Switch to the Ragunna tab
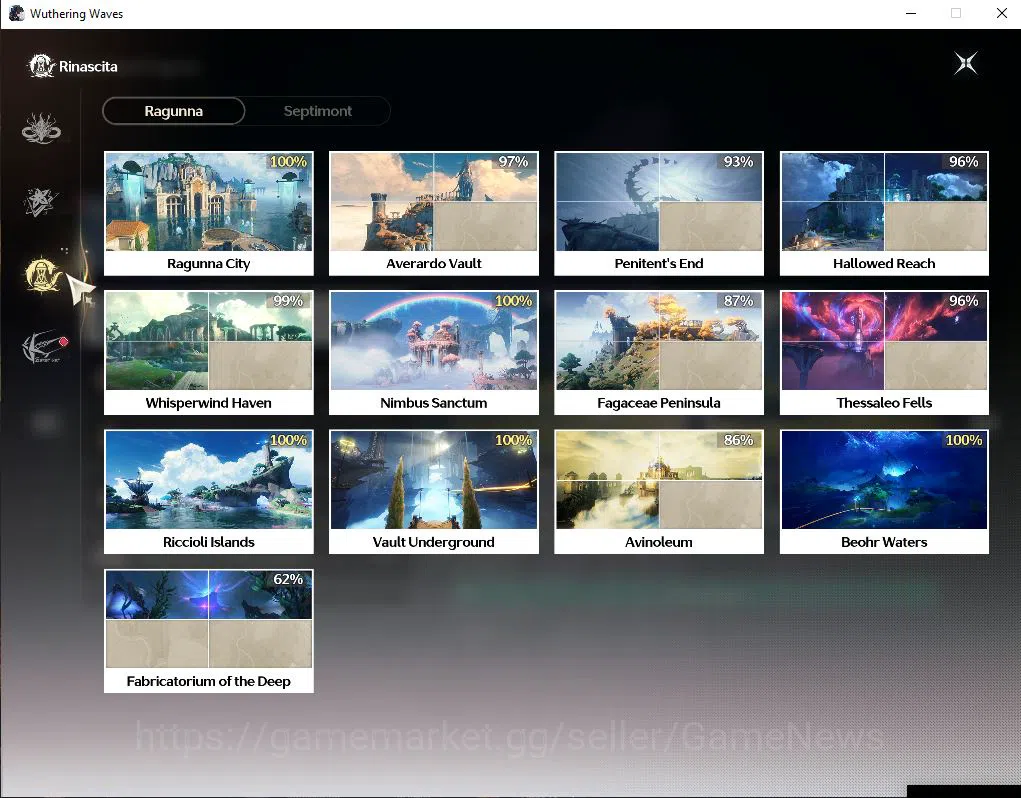Image resolution: width=1021 pixels, height=798 pixels. 173,111
